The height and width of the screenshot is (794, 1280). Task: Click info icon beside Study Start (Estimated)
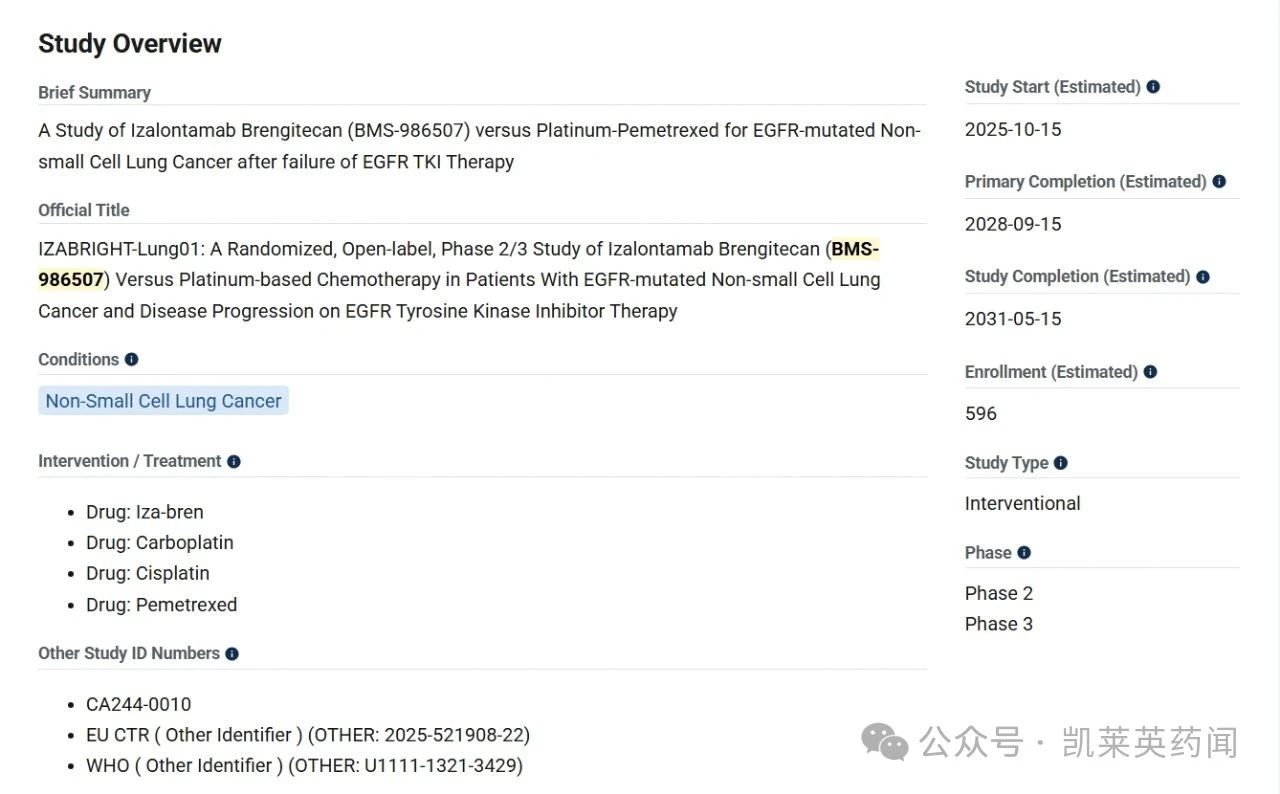coord(1153,87)
